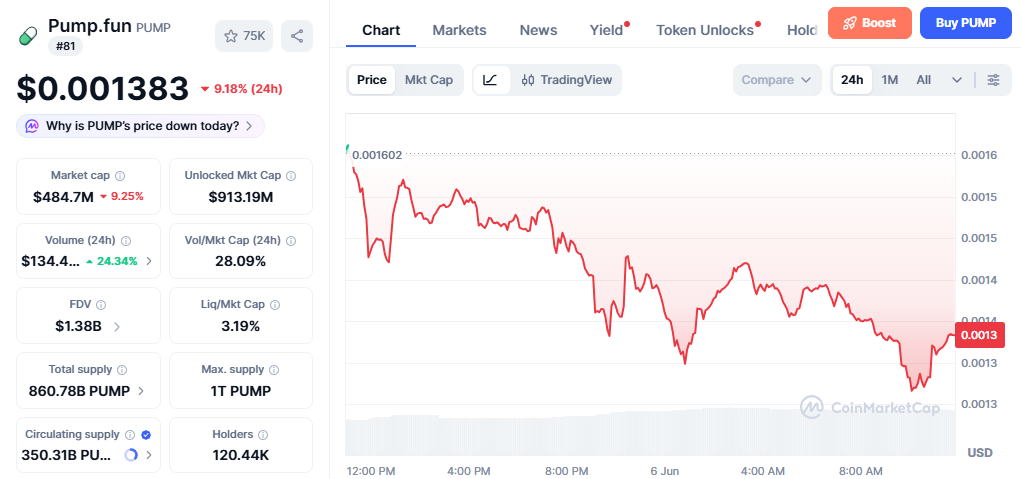Open Volume (24h) info icon
Image resolution: width=1021 pixels, height=479 pixels.
[126, 240]
